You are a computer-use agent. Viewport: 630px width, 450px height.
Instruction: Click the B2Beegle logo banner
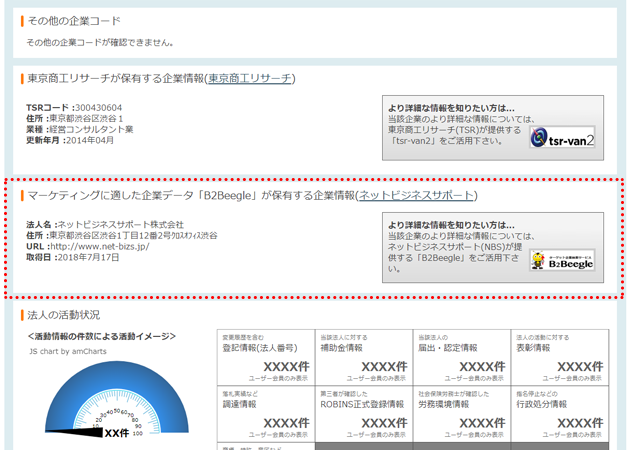[x=562, y=260]
